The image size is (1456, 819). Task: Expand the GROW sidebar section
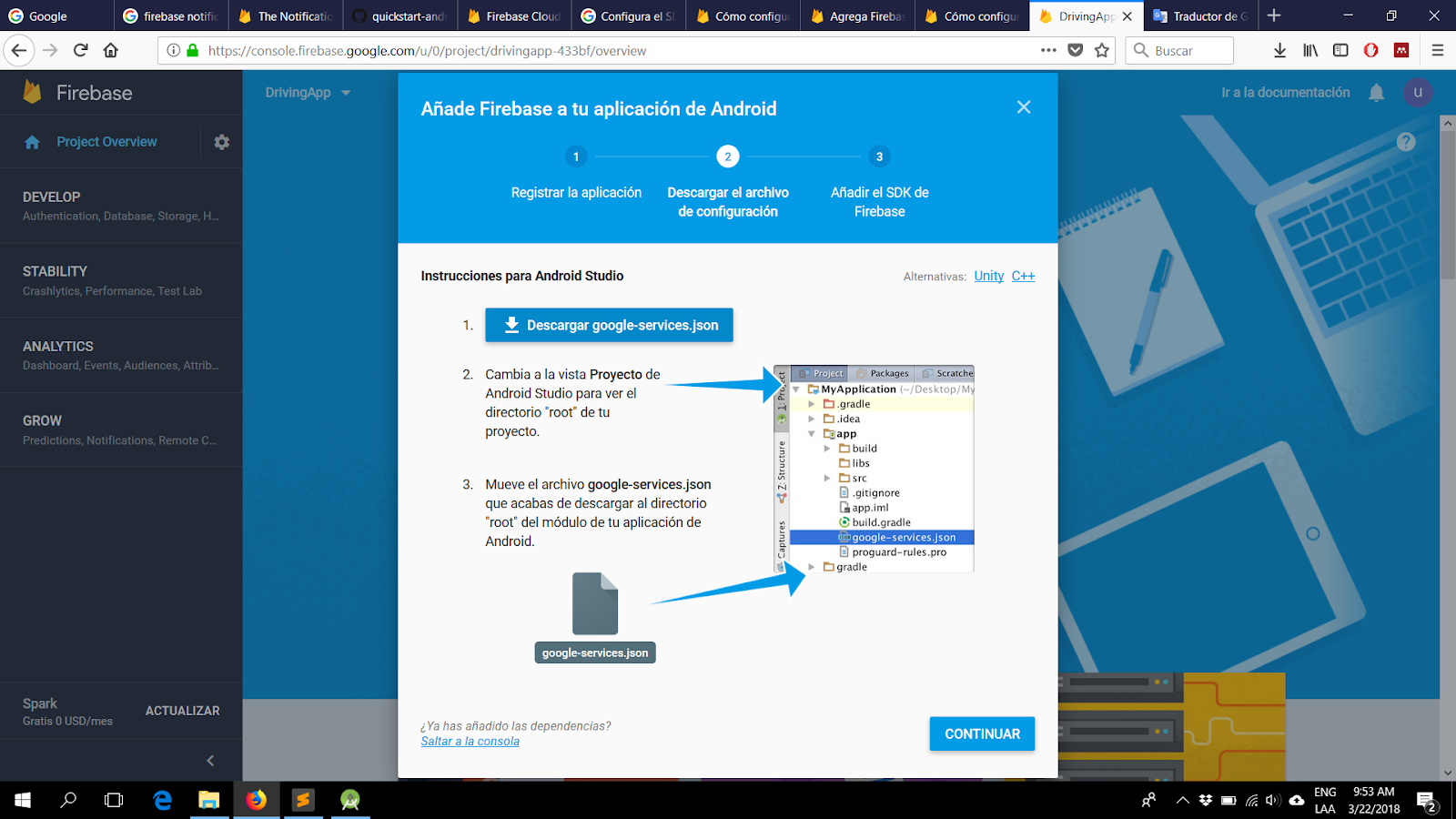(121, 430)
